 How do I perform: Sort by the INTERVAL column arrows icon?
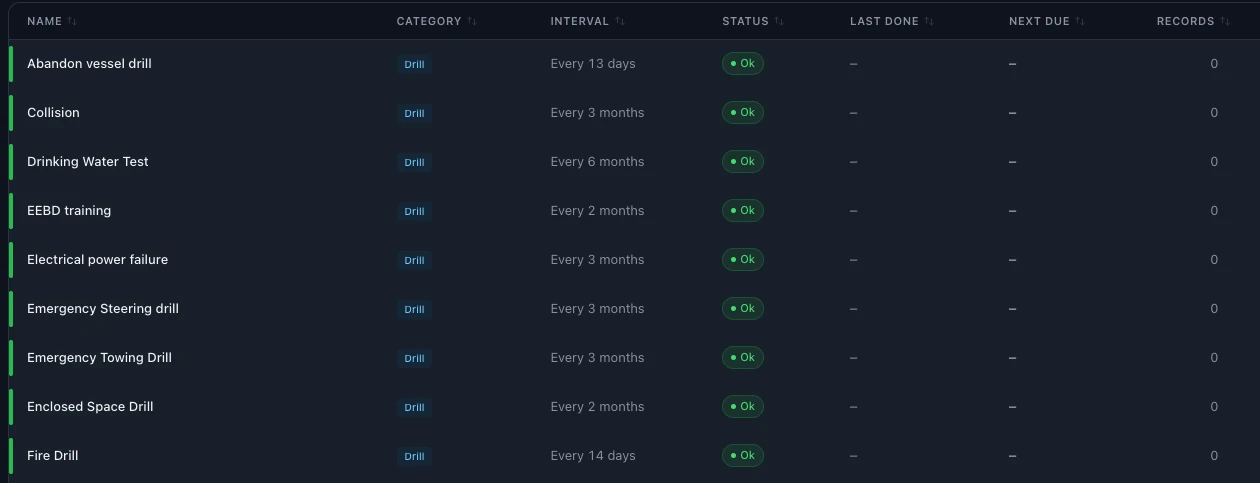(x=620, y=21)
